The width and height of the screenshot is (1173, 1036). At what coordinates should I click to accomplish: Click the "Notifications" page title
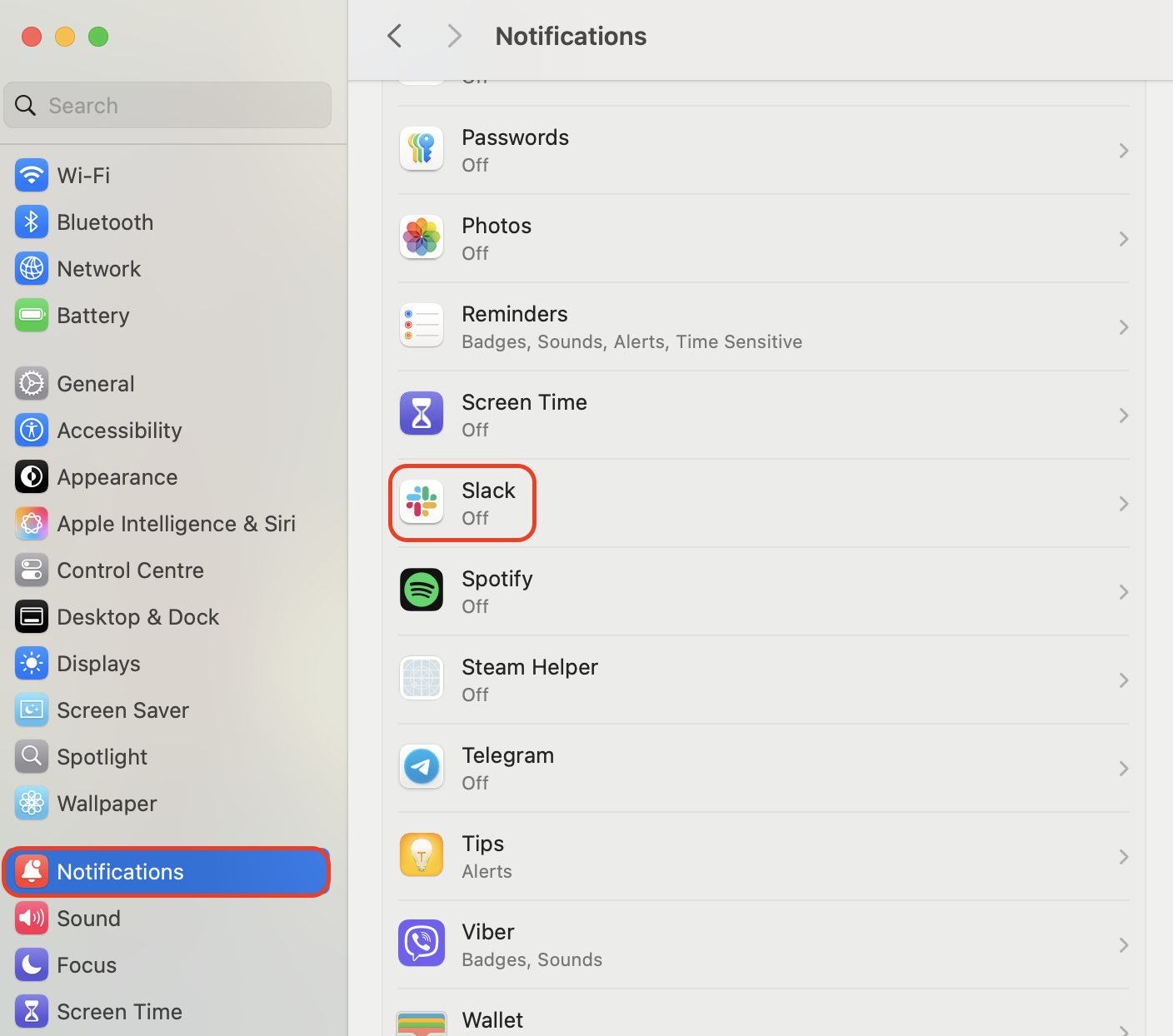coord(571,36)
